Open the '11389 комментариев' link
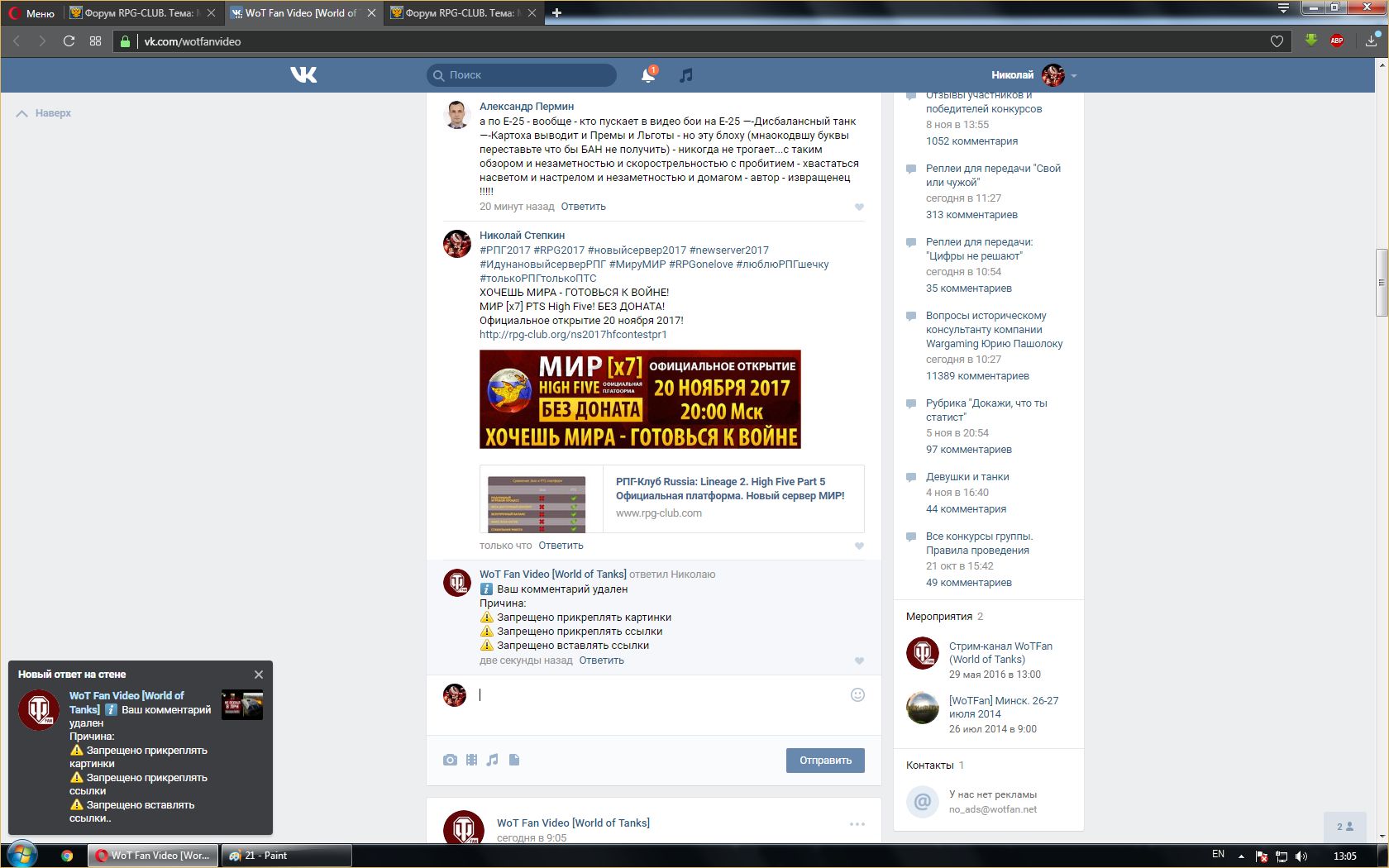This screenshot has width=1389, height=868. pyautogui.click(x=977, y=376)
